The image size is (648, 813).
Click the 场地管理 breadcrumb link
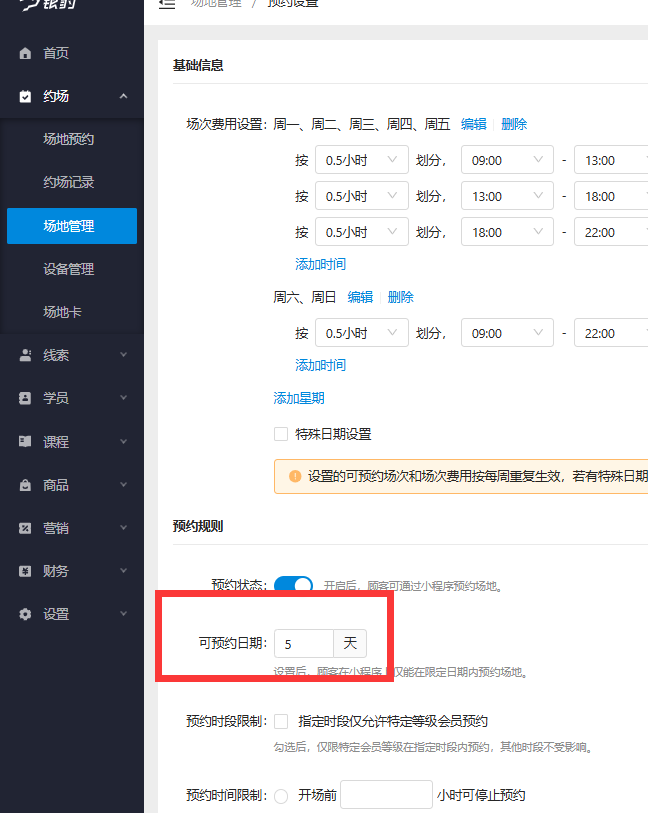tap(216, 3)
